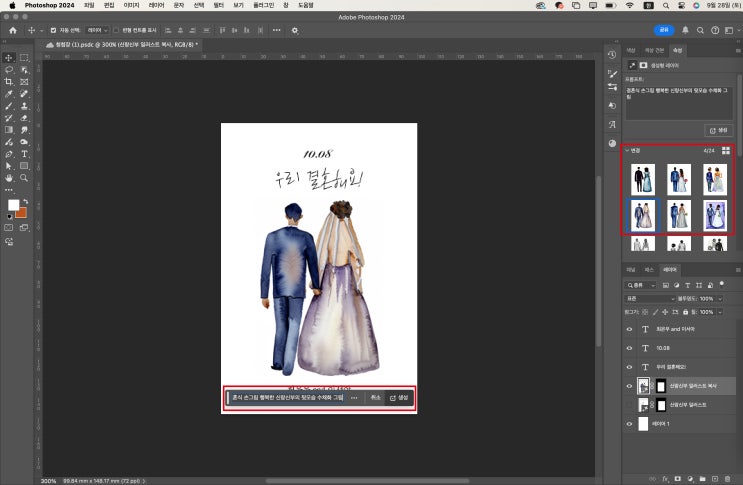Select the Hand tool
The width and height of the screenshot is (743, 485).
(9, 178)
